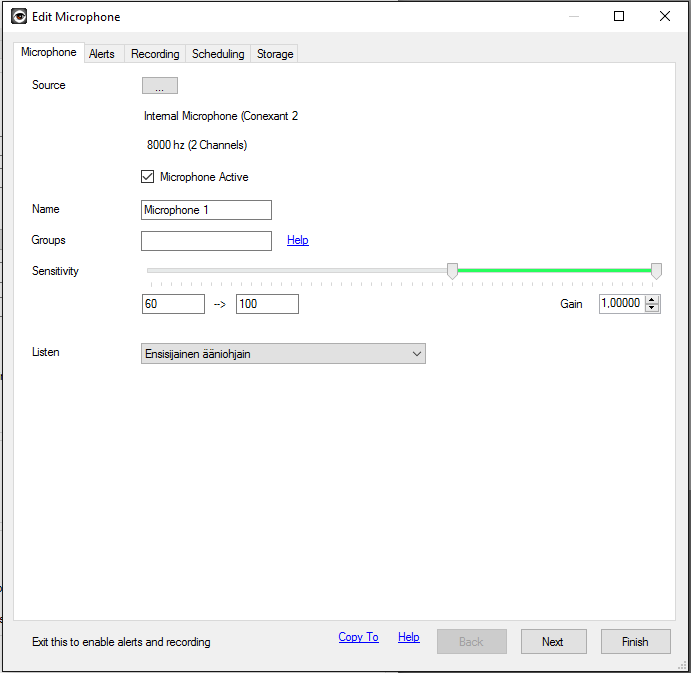This screenshot has height=673, width=691.
Task: Click the Source browse button with ellipsis
Action: (x=159, y=86)
